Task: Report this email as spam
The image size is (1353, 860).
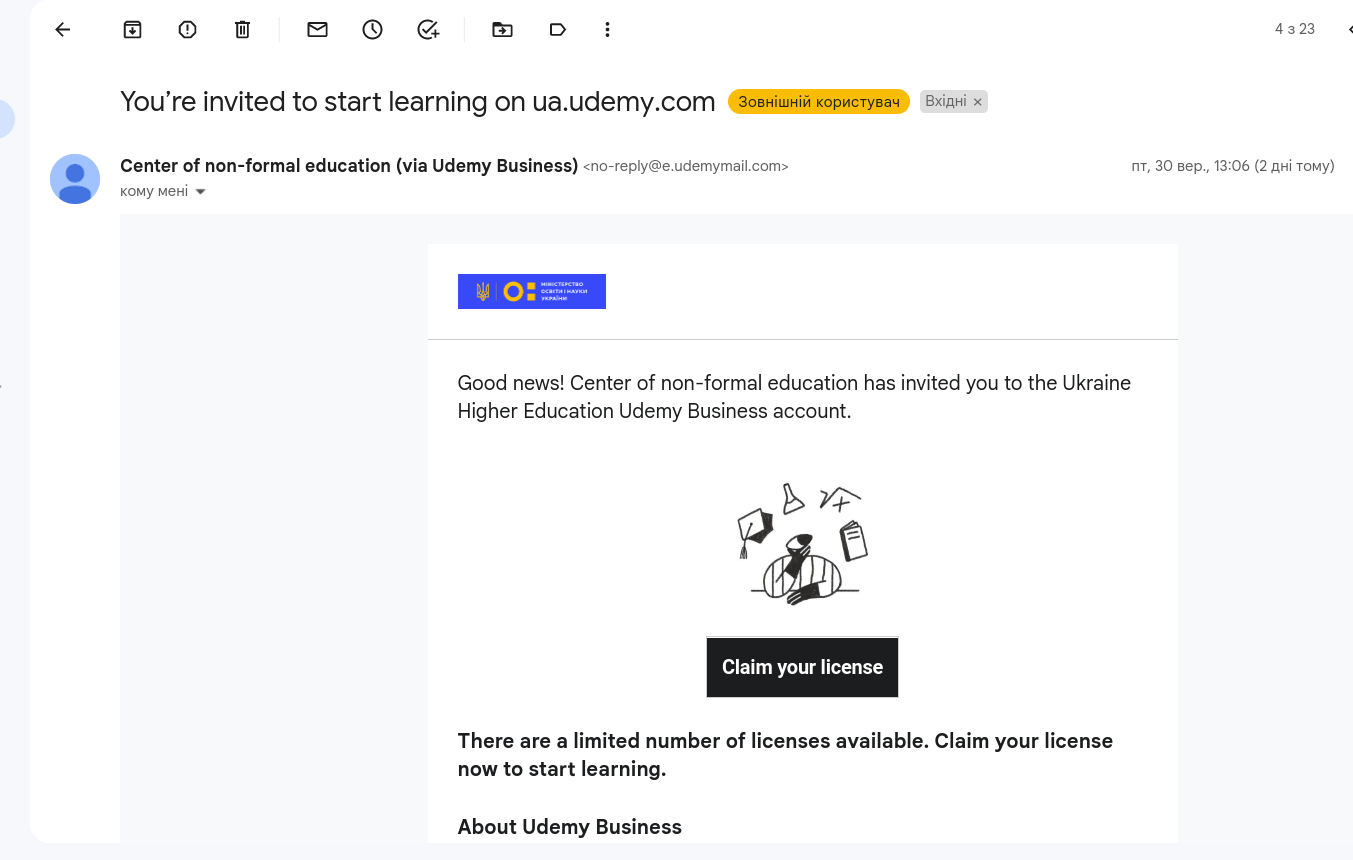Action: (187, 29)
